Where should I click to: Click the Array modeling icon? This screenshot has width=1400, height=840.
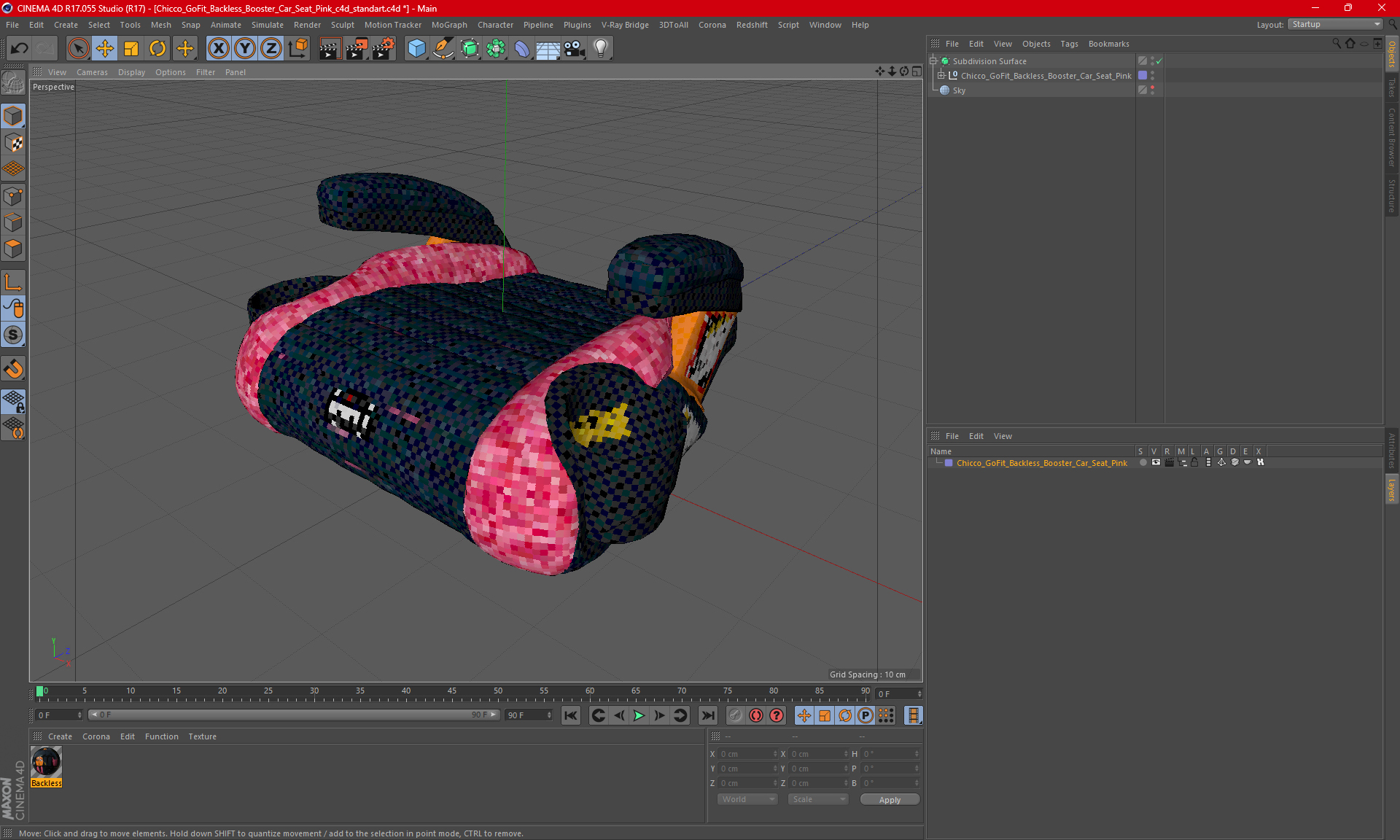(x=496, y=49)
